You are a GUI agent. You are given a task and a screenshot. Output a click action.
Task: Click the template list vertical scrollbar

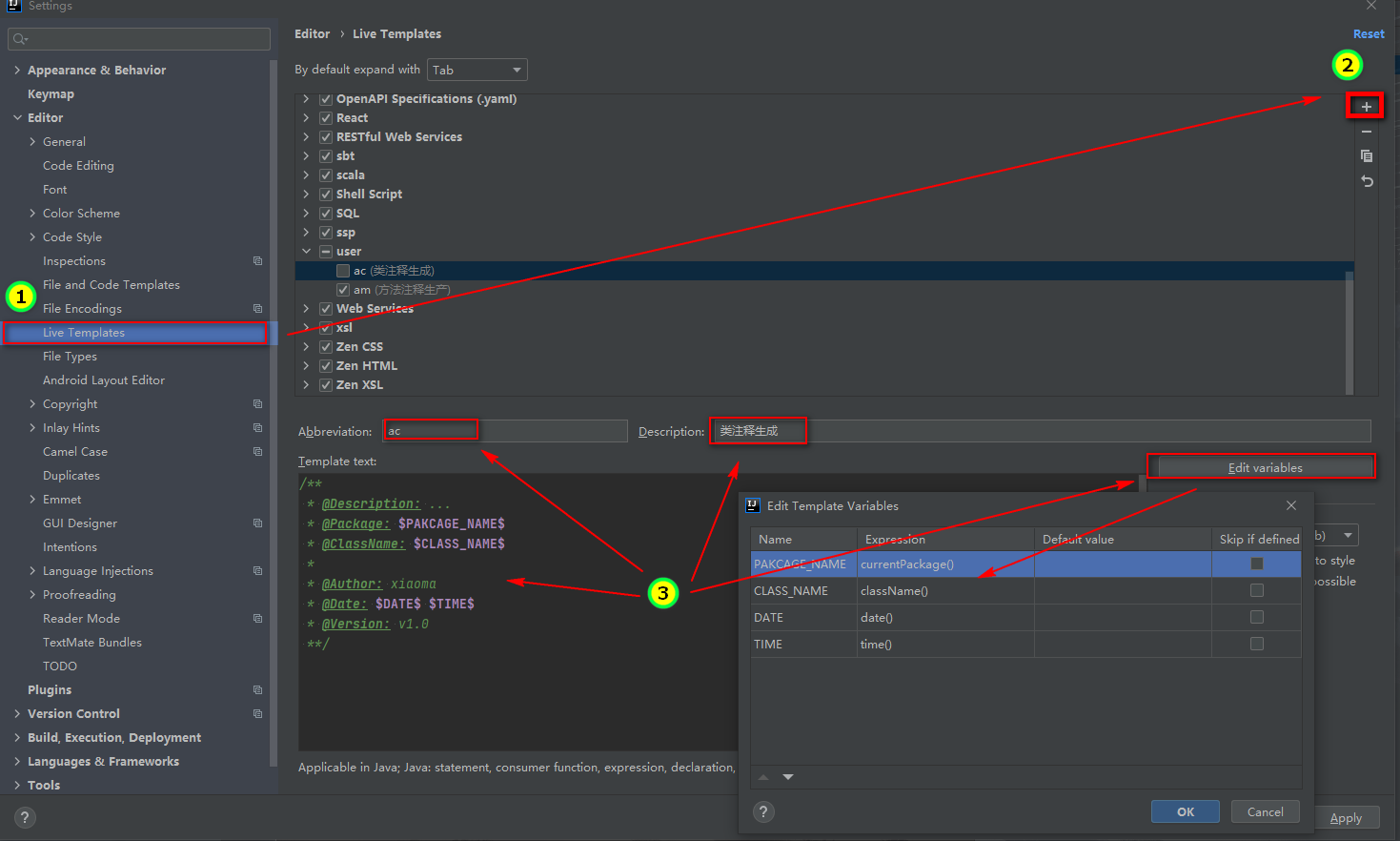[1349, 332]
